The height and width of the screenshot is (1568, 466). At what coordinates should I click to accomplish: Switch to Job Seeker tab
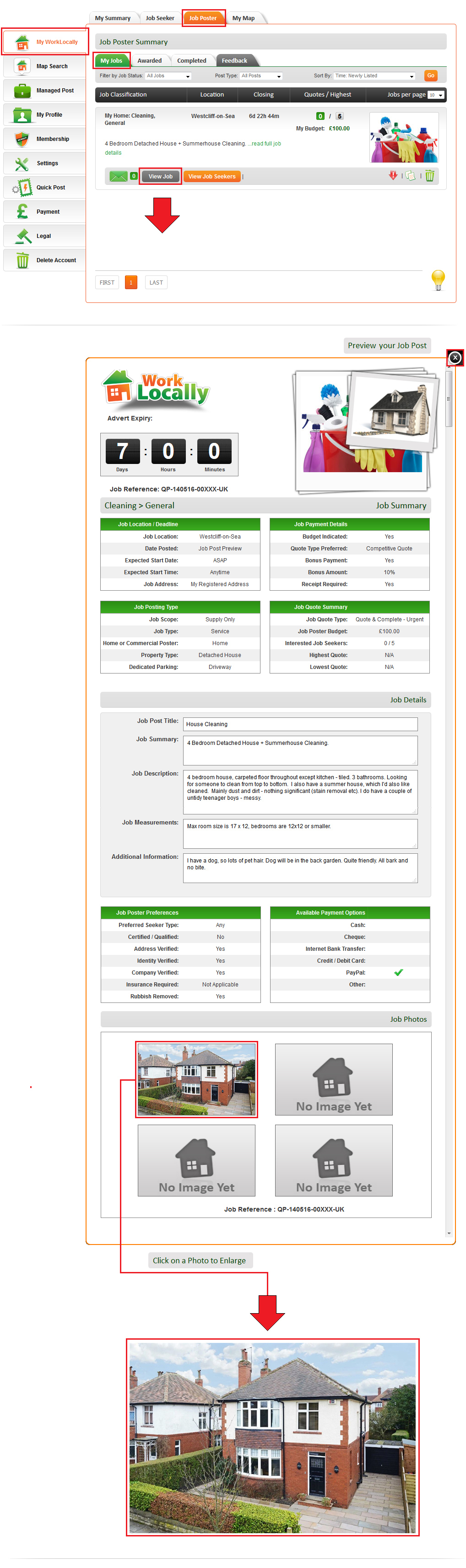coord(160,18)
